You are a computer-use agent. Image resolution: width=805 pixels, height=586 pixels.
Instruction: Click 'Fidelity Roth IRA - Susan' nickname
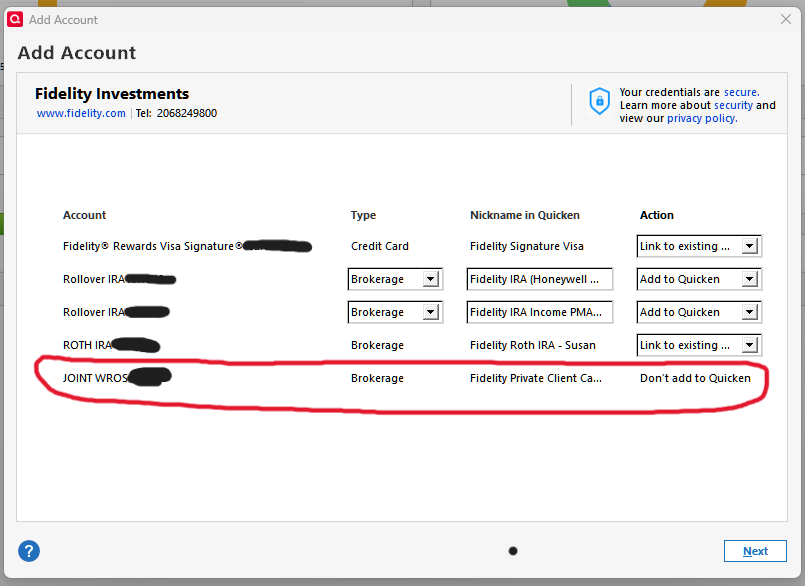(x=532, y=345)
